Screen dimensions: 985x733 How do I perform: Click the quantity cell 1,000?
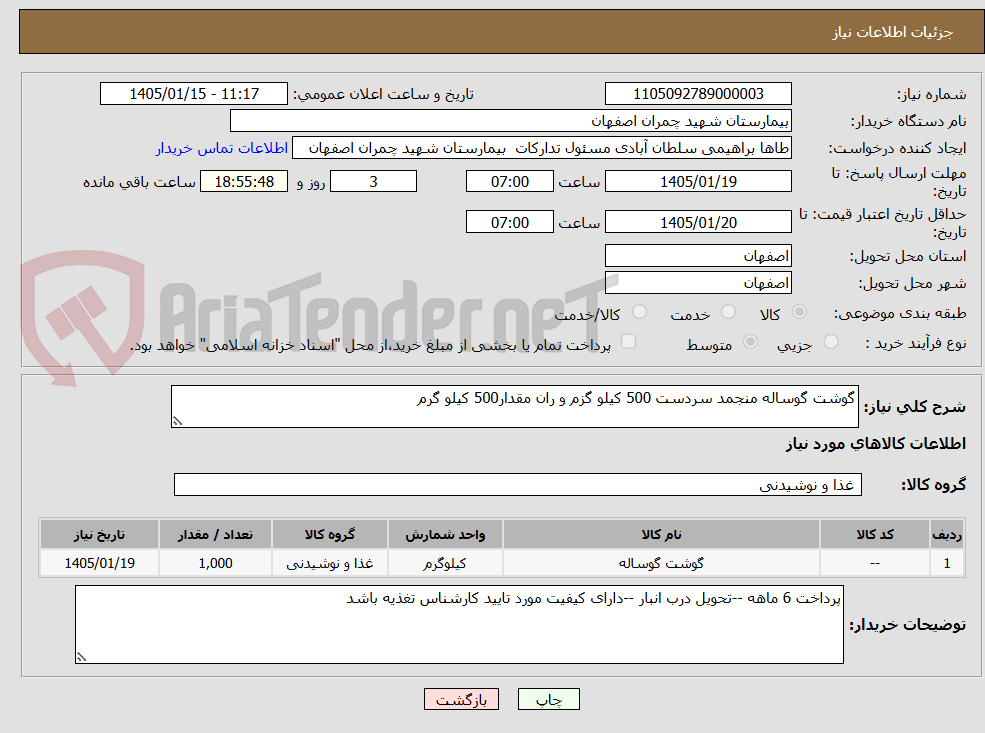215,563
